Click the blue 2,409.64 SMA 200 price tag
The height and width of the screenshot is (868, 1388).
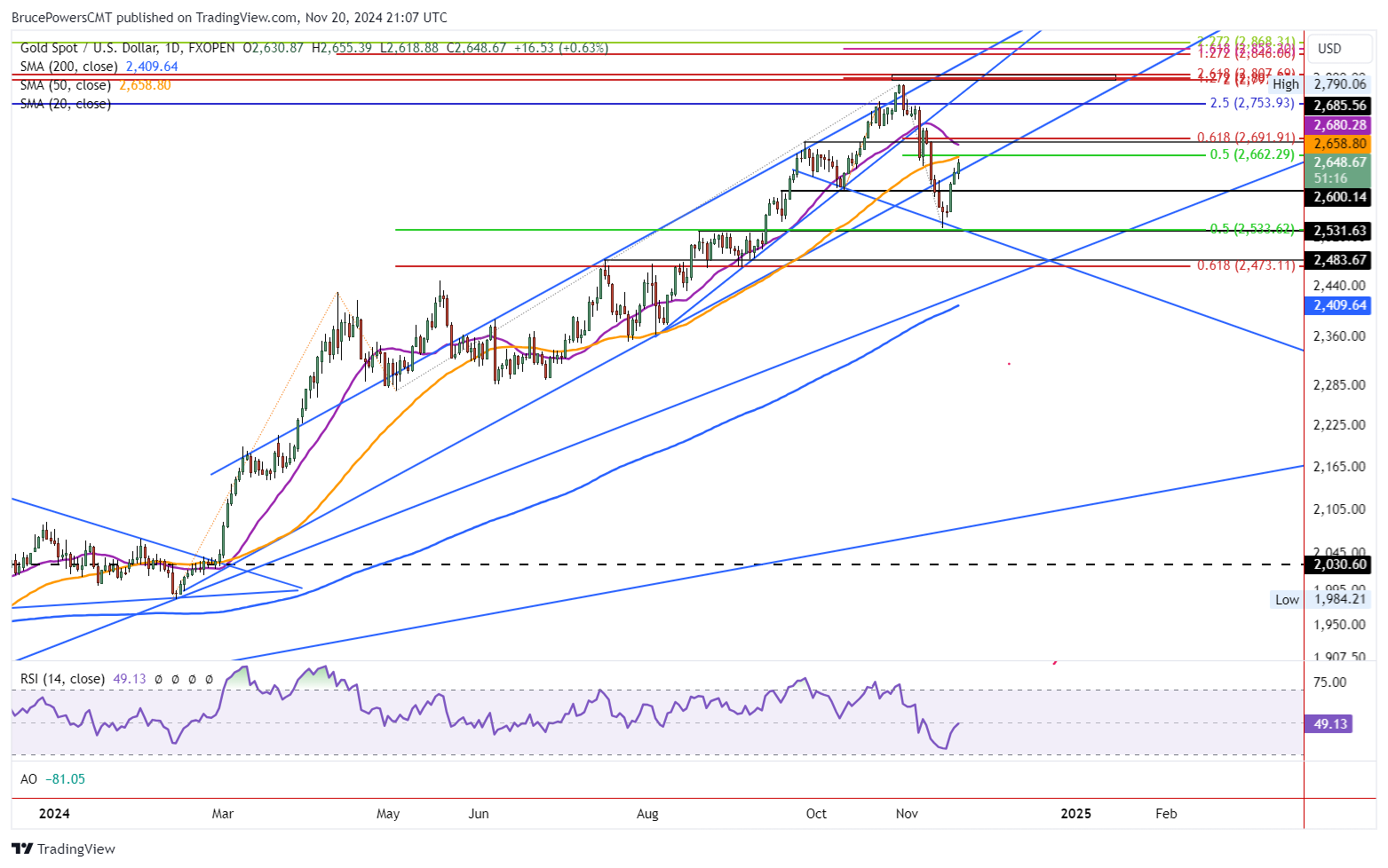pyautogui.click(x=1339, y=305)
